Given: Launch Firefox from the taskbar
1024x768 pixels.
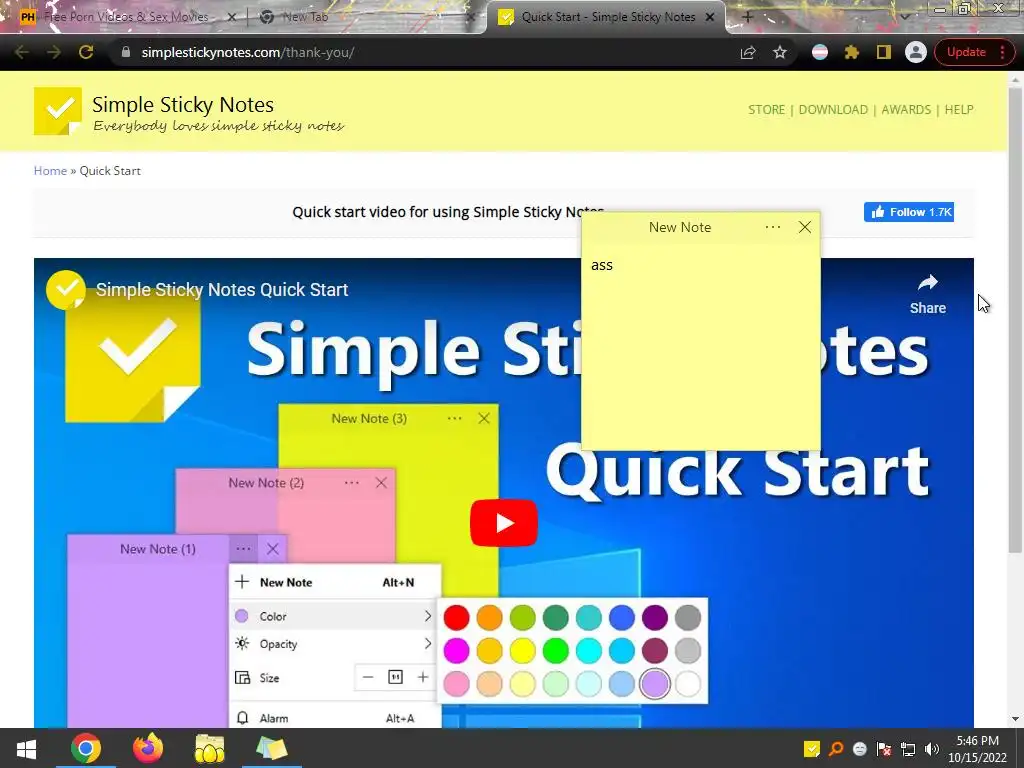Looking at the screenshot, I should 148,748.
